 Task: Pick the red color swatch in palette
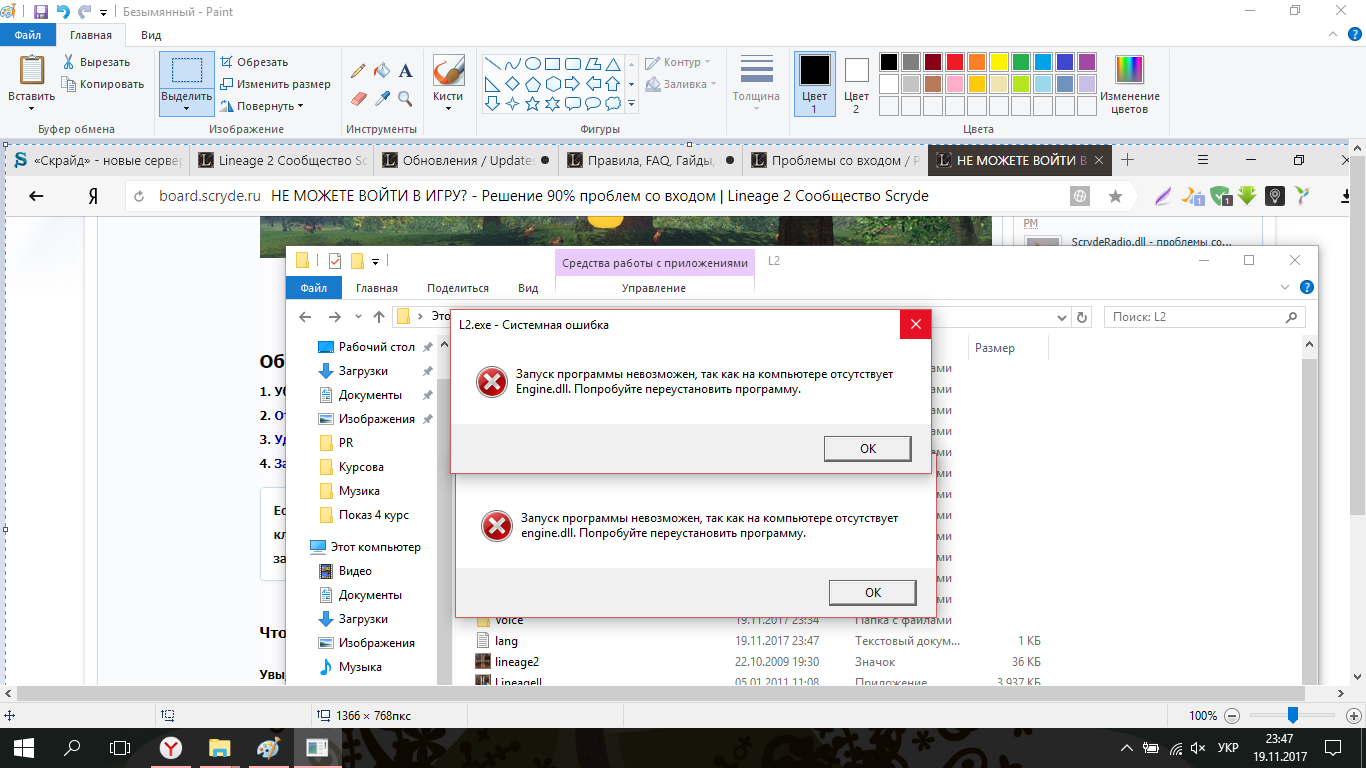tap(954, 62)
